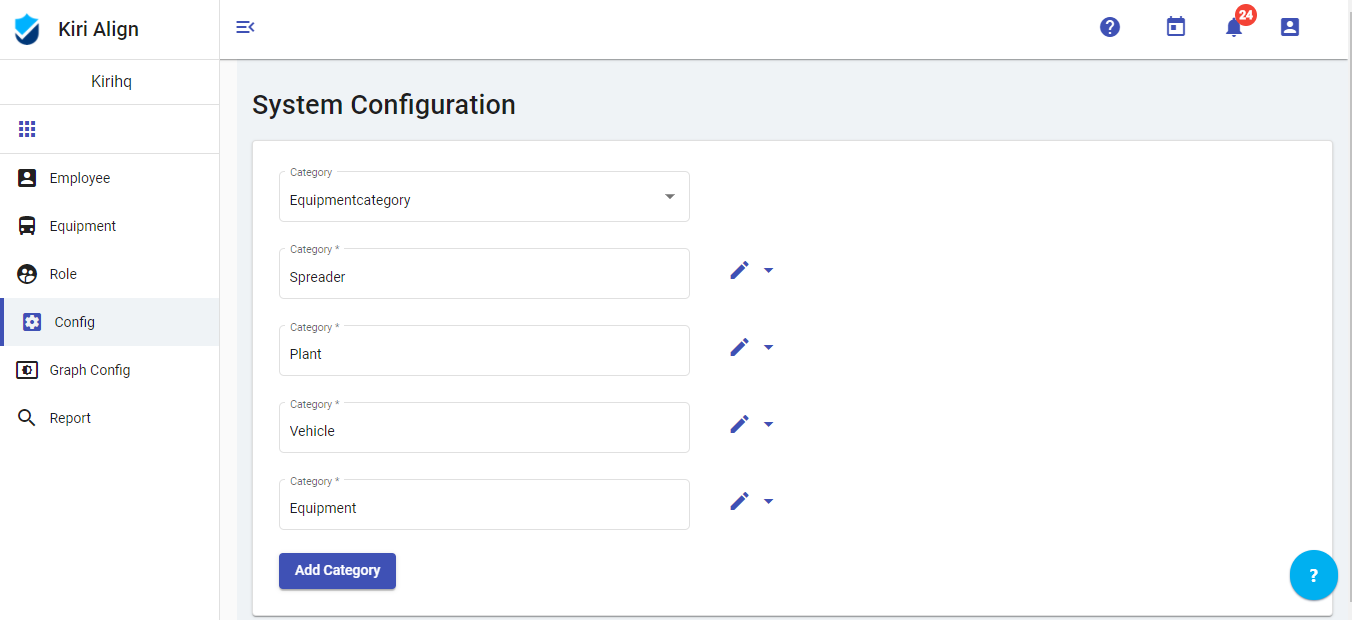Open Graph Config sidebar item
The height and width of the screenshot is (620, 1352).
[x=89, y=370]
